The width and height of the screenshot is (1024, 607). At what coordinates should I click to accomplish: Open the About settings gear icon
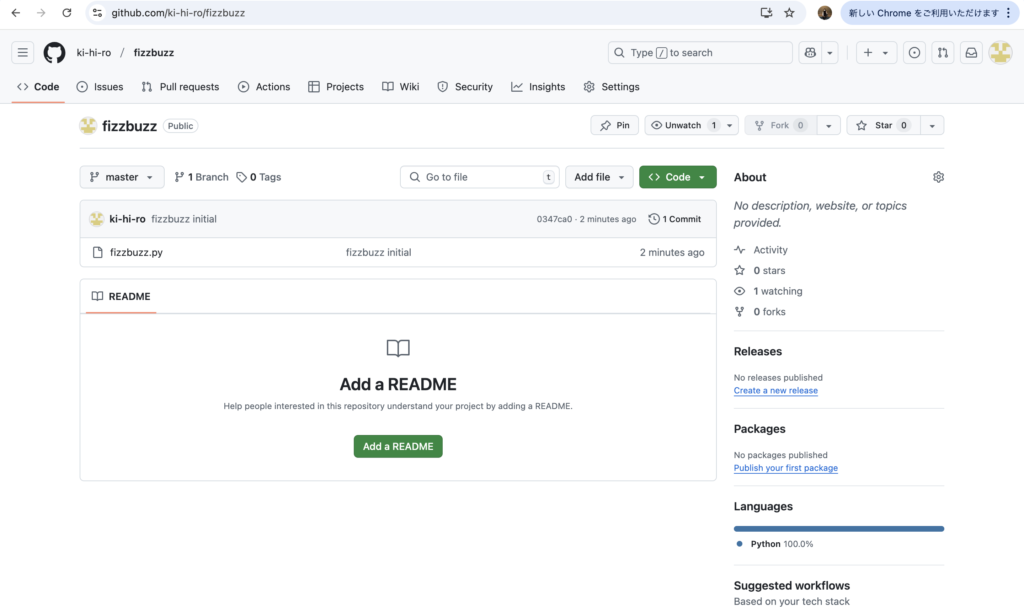tap(938, 177)
